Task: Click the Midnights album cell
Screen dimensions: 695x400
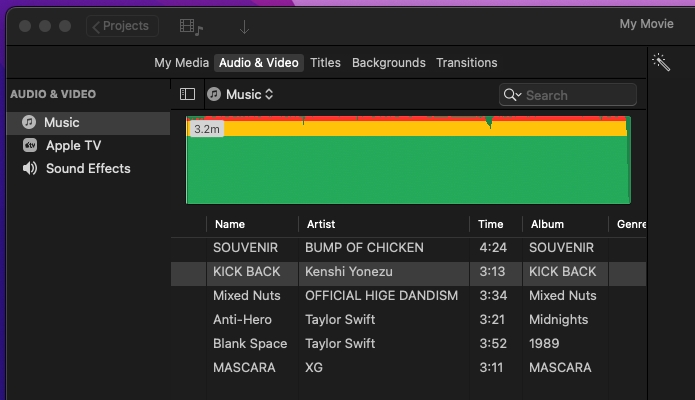Action: click(558, 319)
